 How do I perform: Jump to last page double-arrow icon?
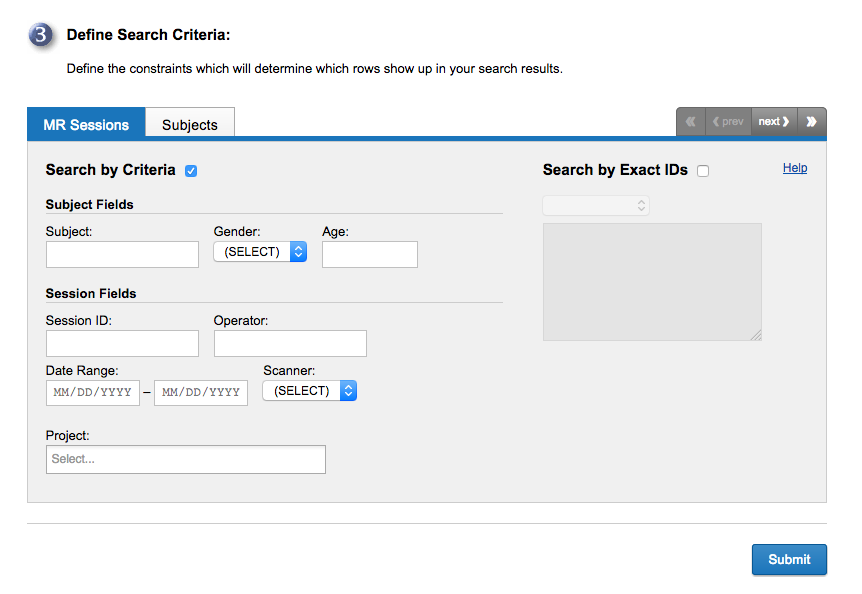tap(811, 122)
